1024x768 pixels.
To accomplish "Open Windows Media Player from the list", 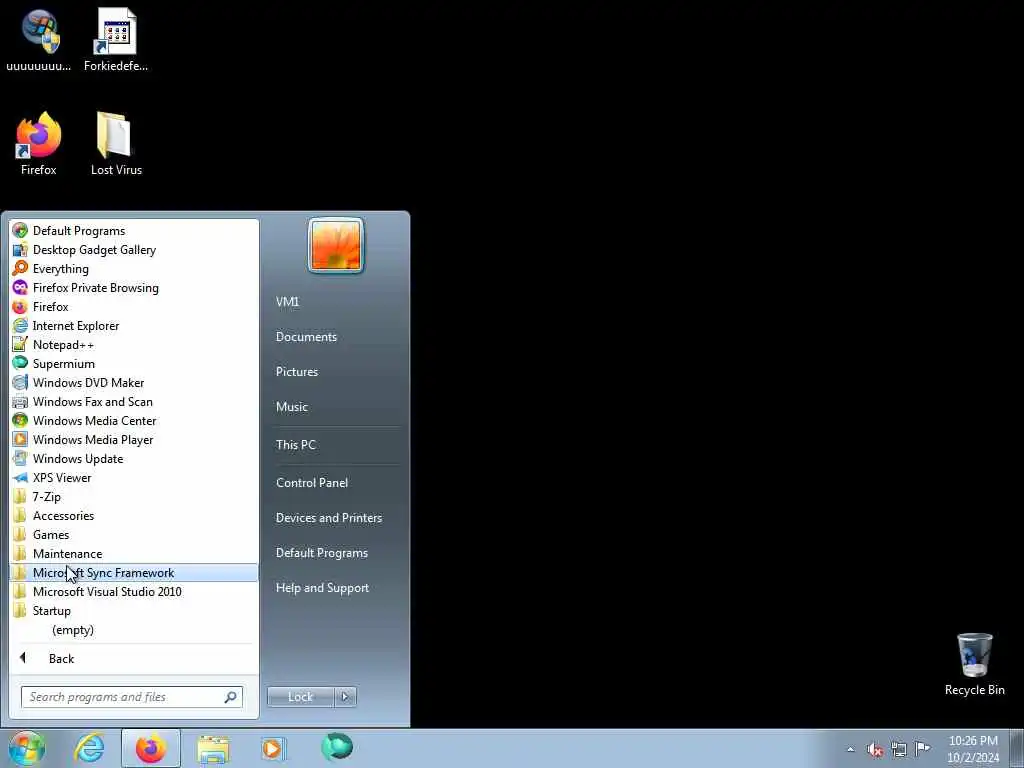I will click(134, 439).
